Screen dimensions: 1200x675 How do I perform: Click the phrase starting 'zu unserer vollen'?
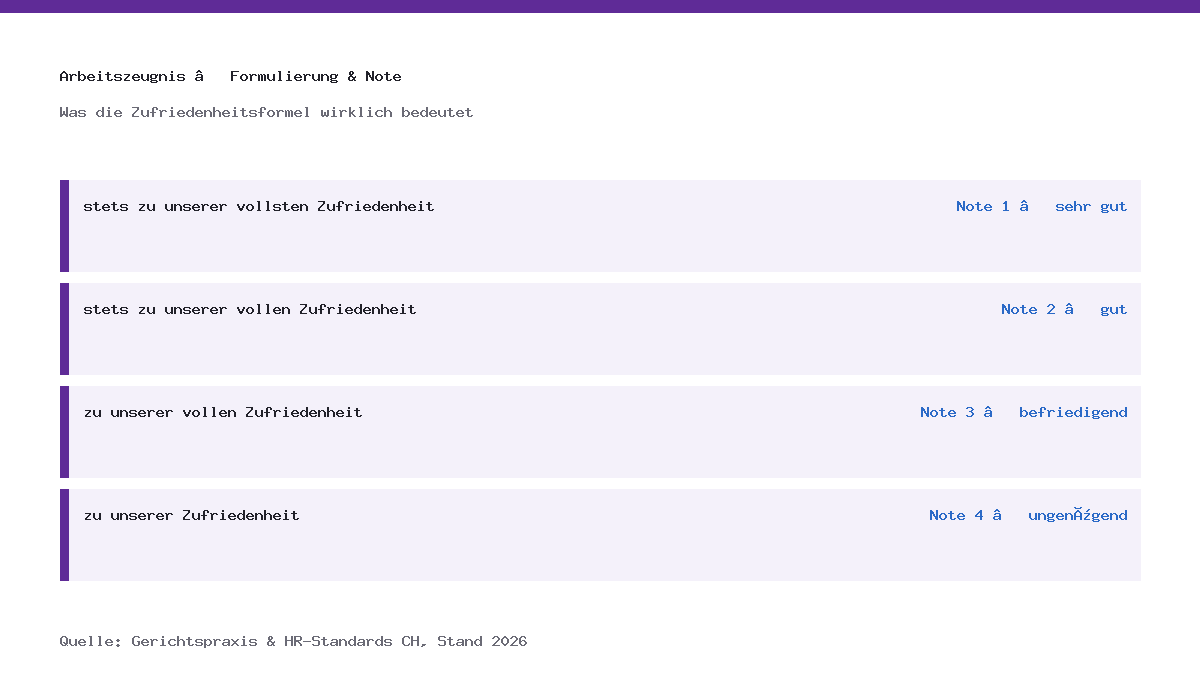(x=223, y=412)
